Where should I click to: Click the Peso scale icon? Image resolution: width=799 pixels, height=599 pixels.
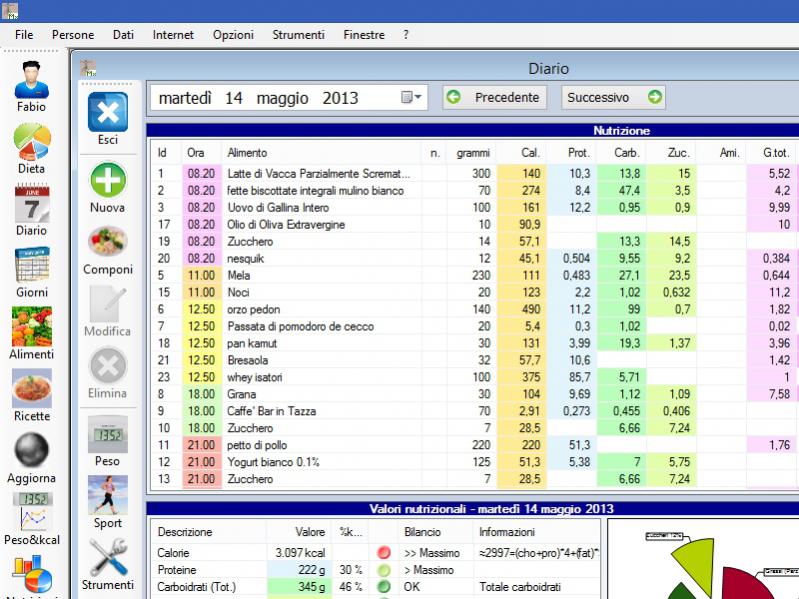tap(108, 435)
